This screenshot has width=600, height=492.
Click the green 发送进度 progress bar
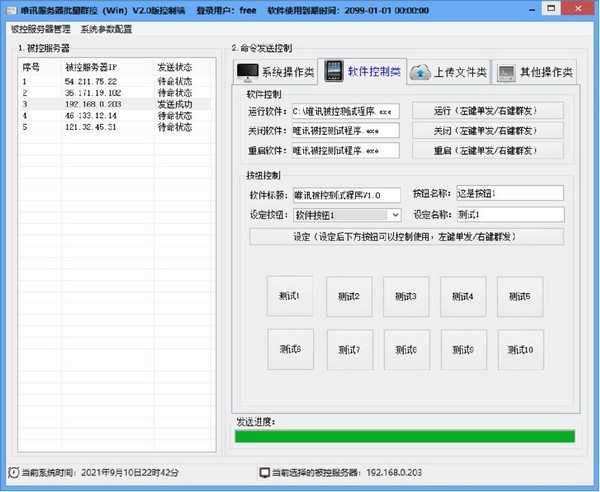click(x=405, y=436)
